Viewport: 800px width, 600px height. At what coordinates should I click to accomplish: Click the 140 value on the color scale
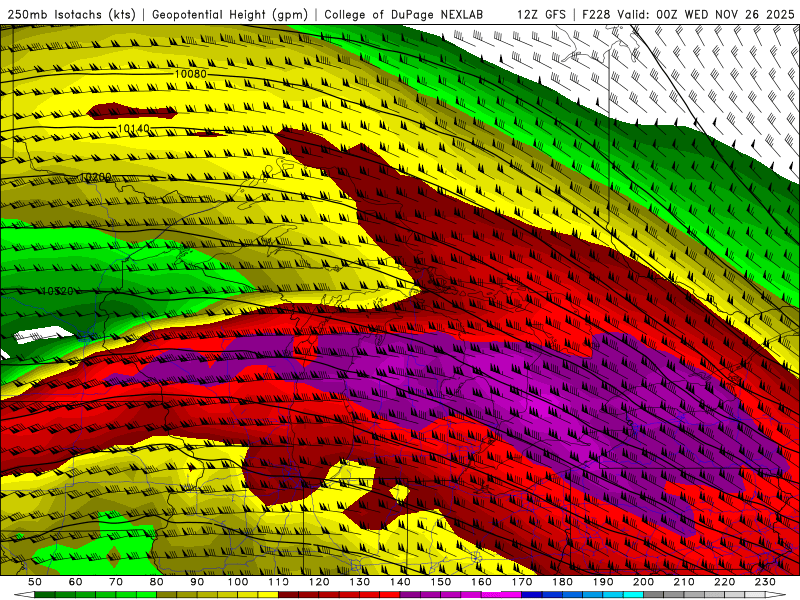tap(400, 582)
